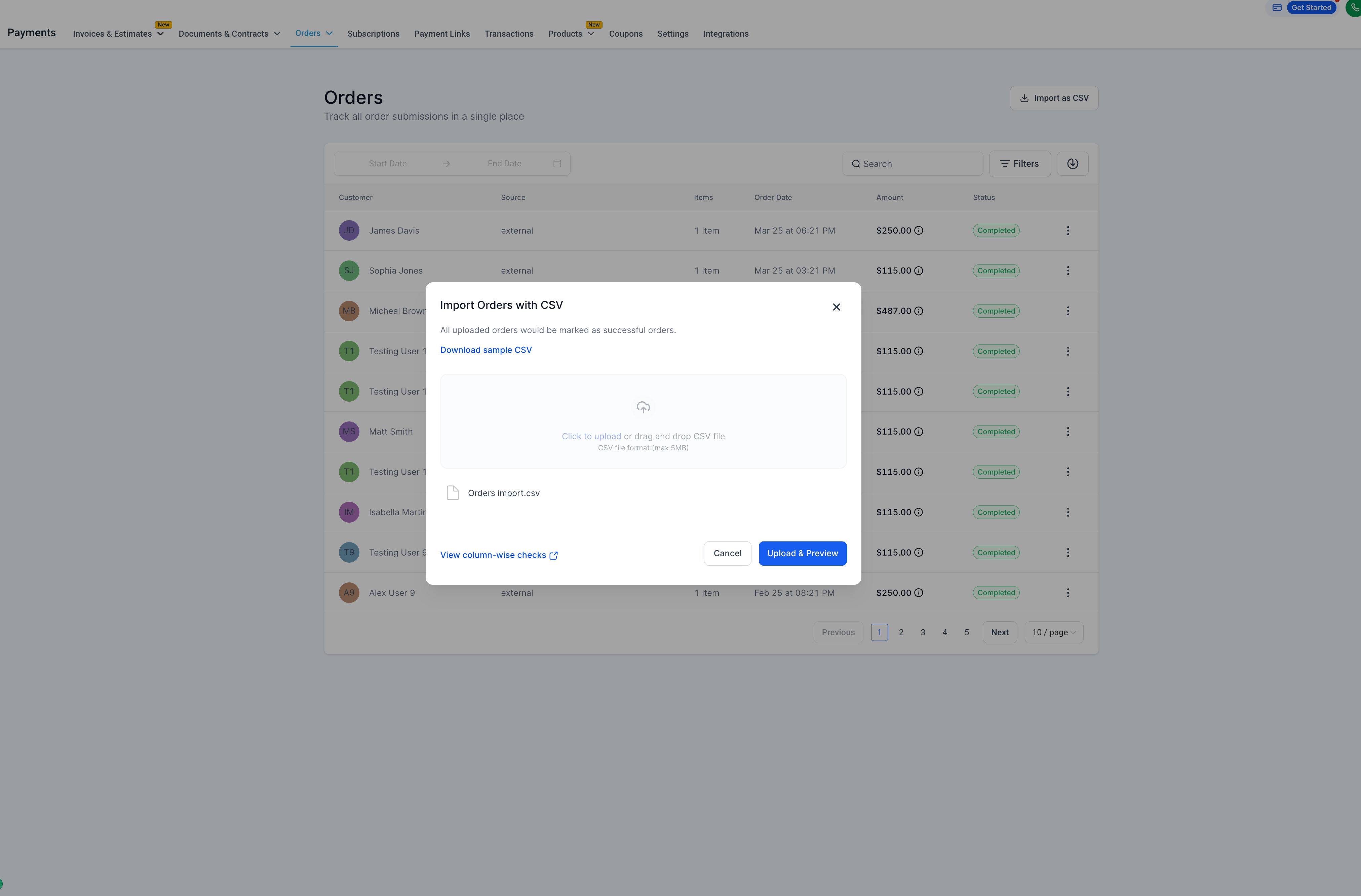Switch to the Subscriptions tab
Screen dimensions: 1361x896
click(374, 34)
